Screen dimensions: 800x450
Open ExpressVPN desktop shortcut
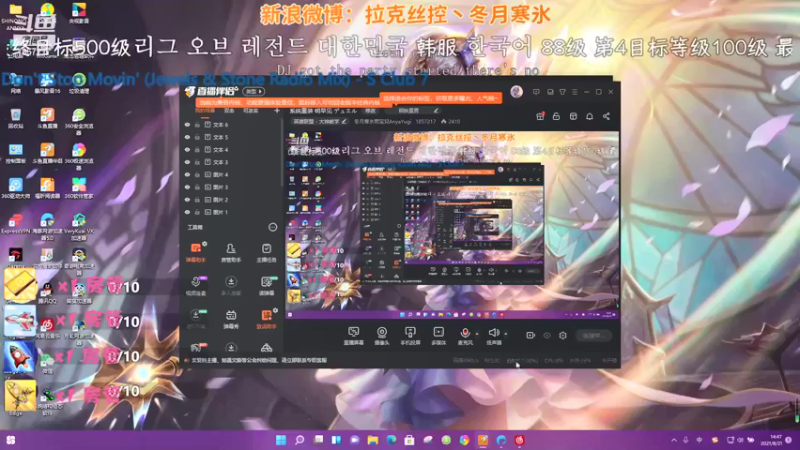coord(15,224)
